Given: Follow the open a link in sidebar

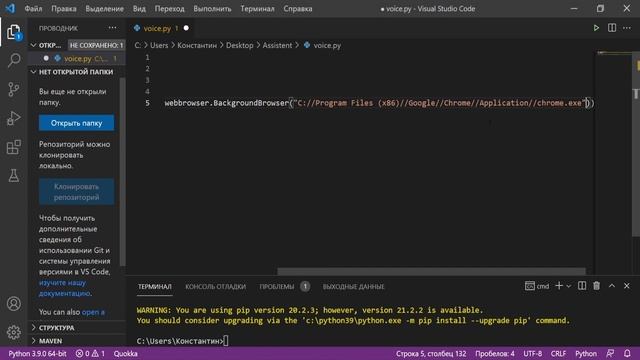Looking at the screenshot, I should click(x=93, y=312).
